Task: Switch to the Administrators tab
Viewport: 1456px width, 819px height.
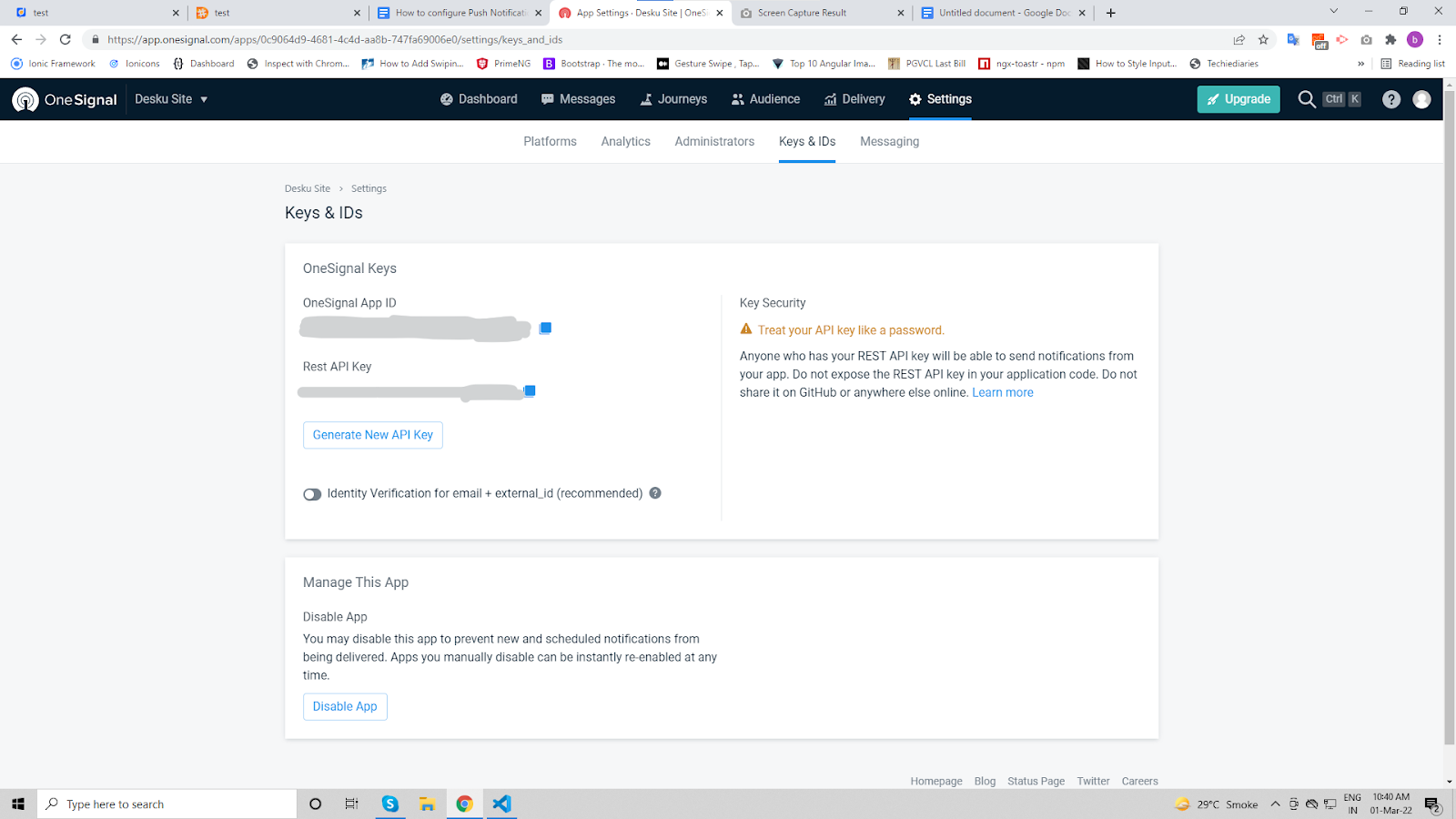Action: [714, 141]
